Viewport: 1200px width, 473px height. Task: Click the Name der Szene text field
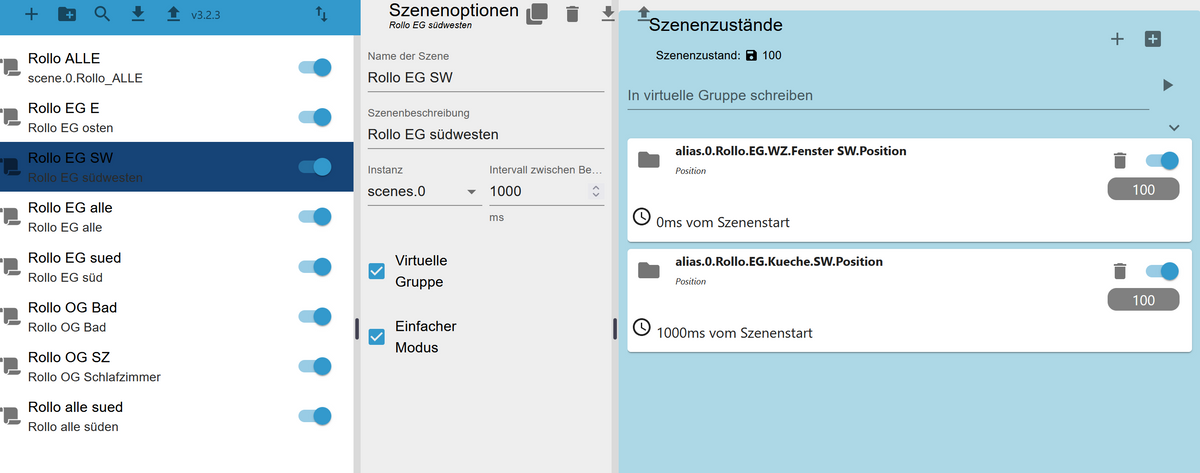[x=486, y=78]
